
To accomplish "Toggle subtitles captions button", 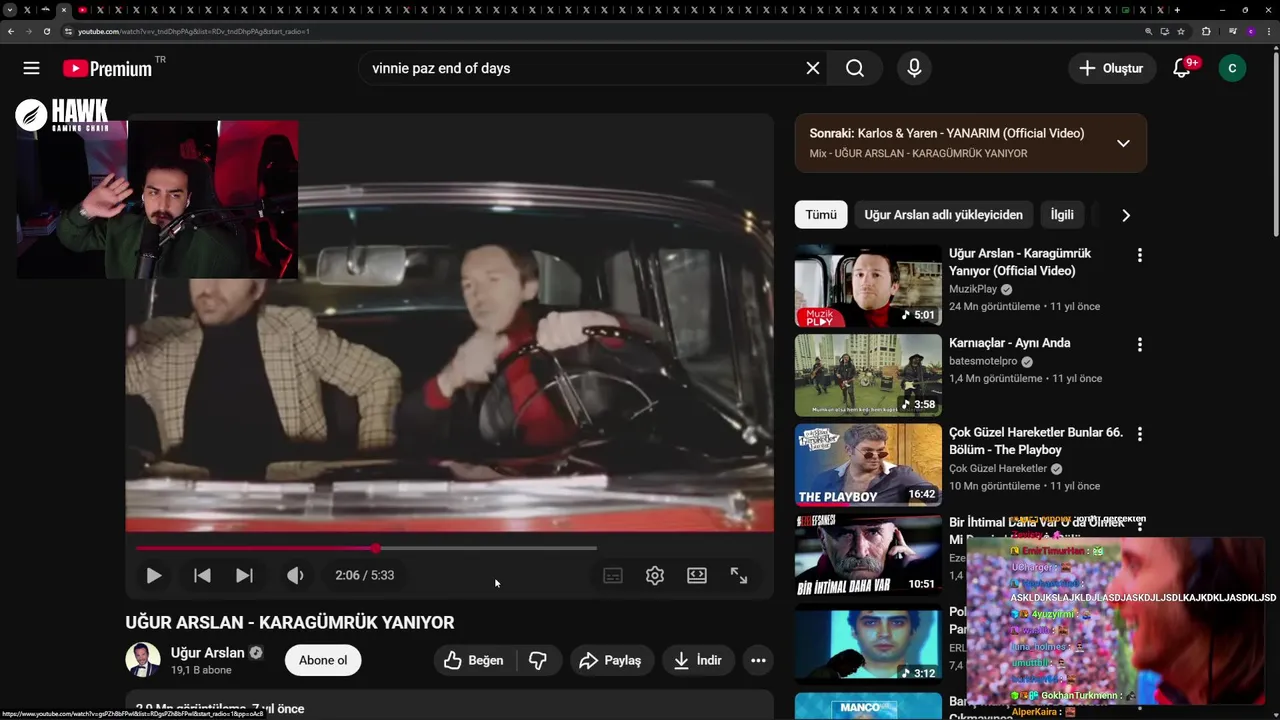I will tap(613, 575).
